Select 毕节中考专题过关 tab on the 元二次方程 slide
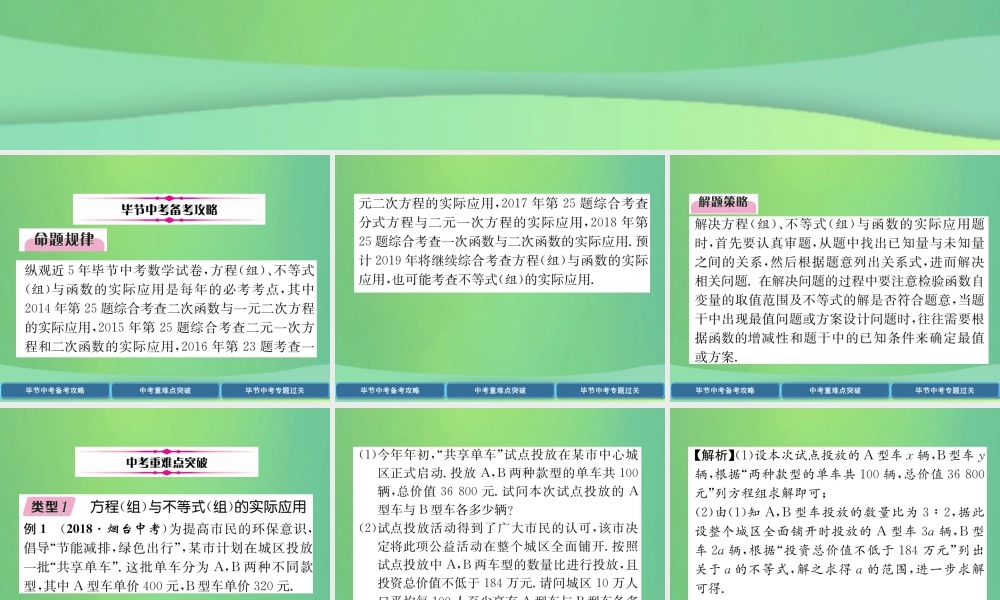This screenshot has width=1000, height=600. tap(610, 390)
